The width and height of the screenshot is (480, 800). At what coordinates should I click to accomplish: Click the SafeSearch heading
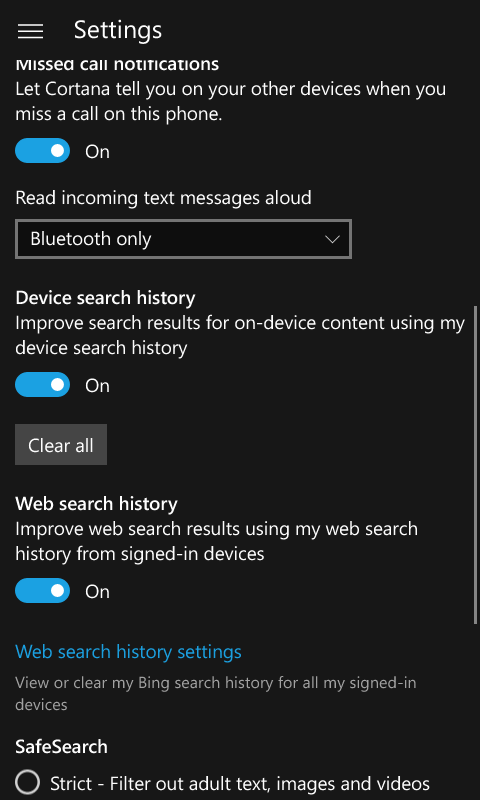(62, 746)
